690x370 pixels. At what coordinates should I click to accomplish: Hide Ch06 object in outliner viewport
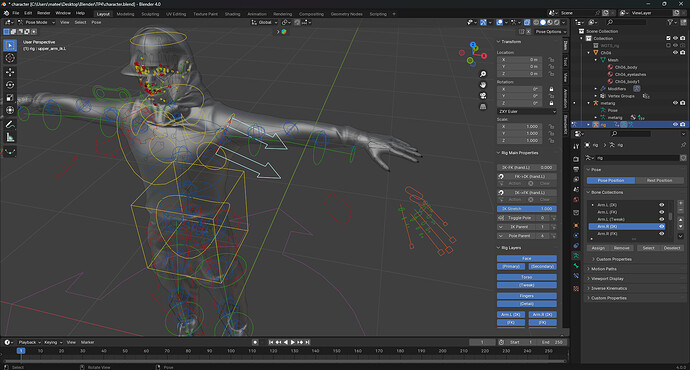click(x=675, y=52)
